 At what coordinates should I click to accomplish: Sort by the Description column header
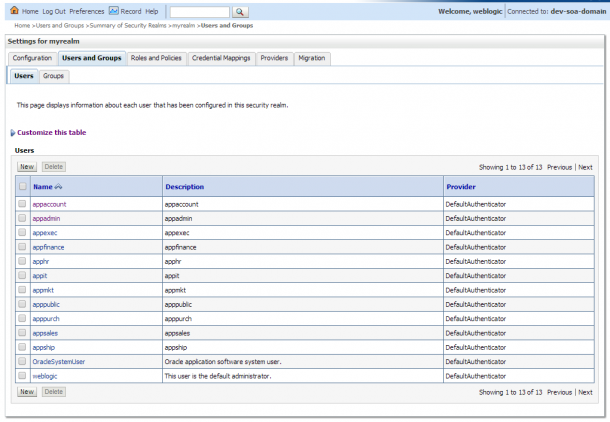(184, 187)
